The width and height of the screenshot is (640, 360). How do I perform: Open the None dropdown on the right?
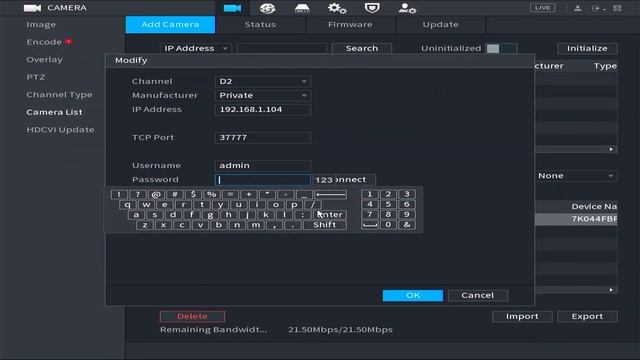click(576, 176)
